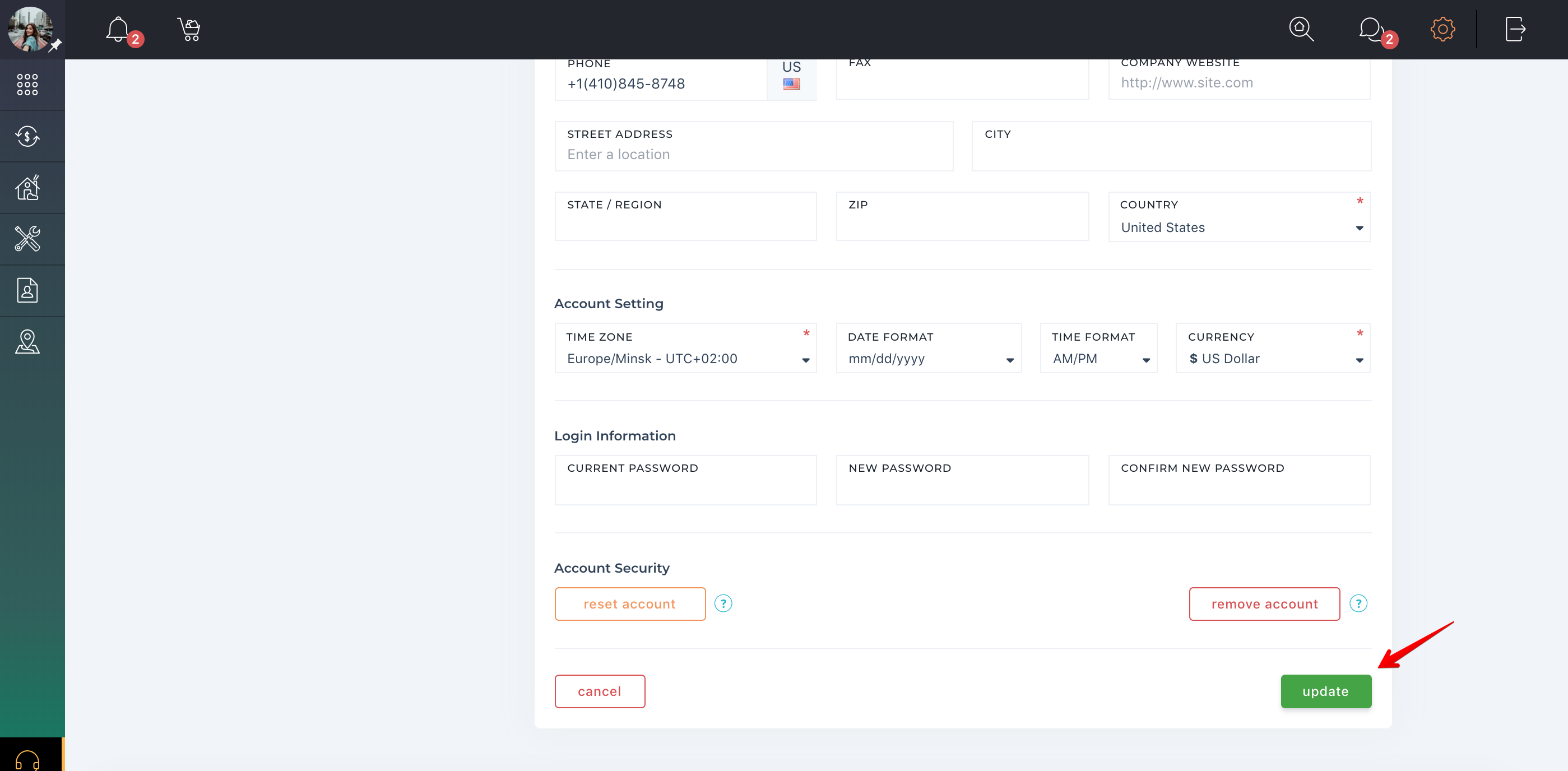Expand the Date Format dropdown
This screenshot has width=1568, height=771.
click(x=928, y=348)
